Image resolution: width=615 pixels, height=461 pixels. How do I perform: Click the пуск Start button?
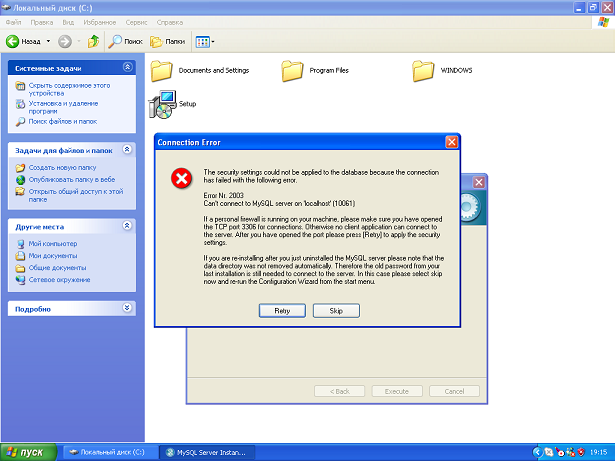[x=28, y=452]
